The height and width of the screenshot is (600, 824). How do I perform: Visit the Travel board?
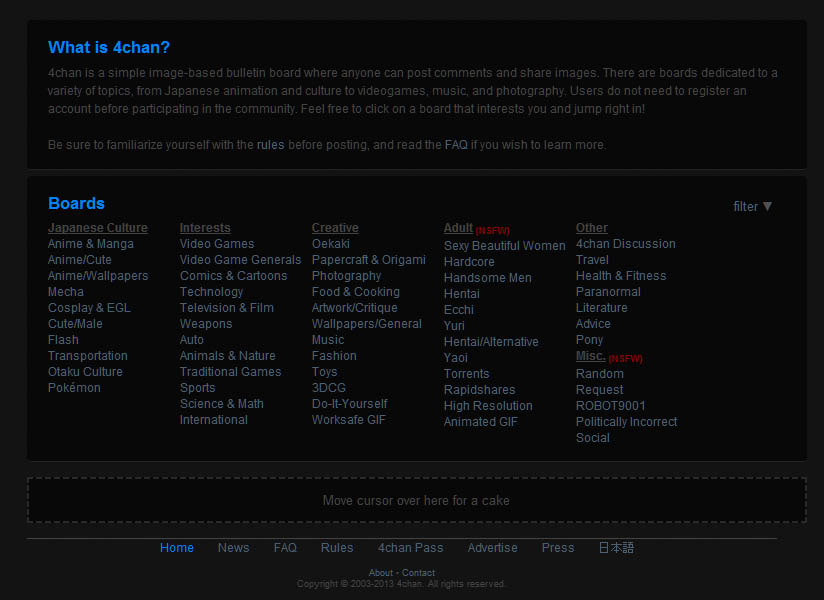(x=592, y=260)
